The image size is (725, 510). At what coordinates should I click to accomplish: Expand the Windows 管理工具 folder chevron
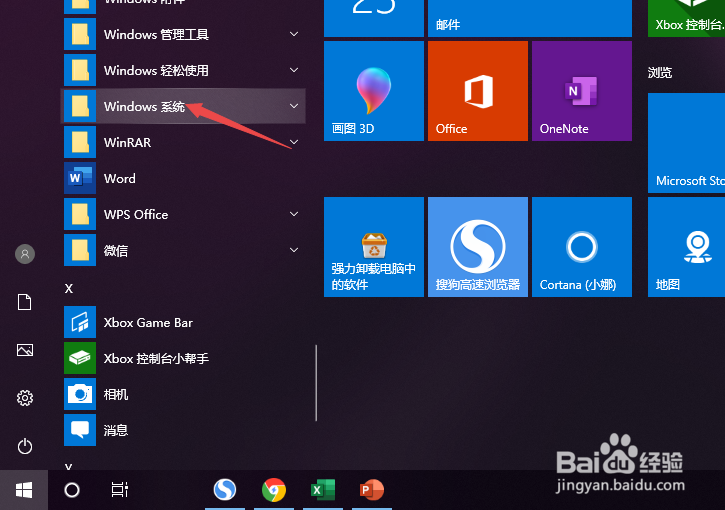(x=294, y=34)
